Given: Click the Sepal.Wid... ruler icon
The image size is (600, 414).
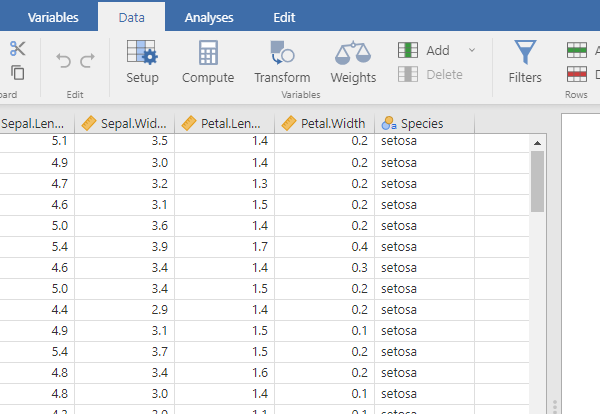Looking at the screenshot, I should 89,123.
